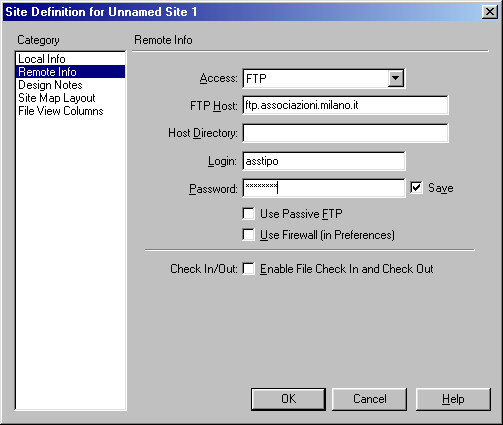Viewport: 503px width, 425px height.
Task: Confirm with the OK button
Action: pyautogui.click(x=288, y=399)
